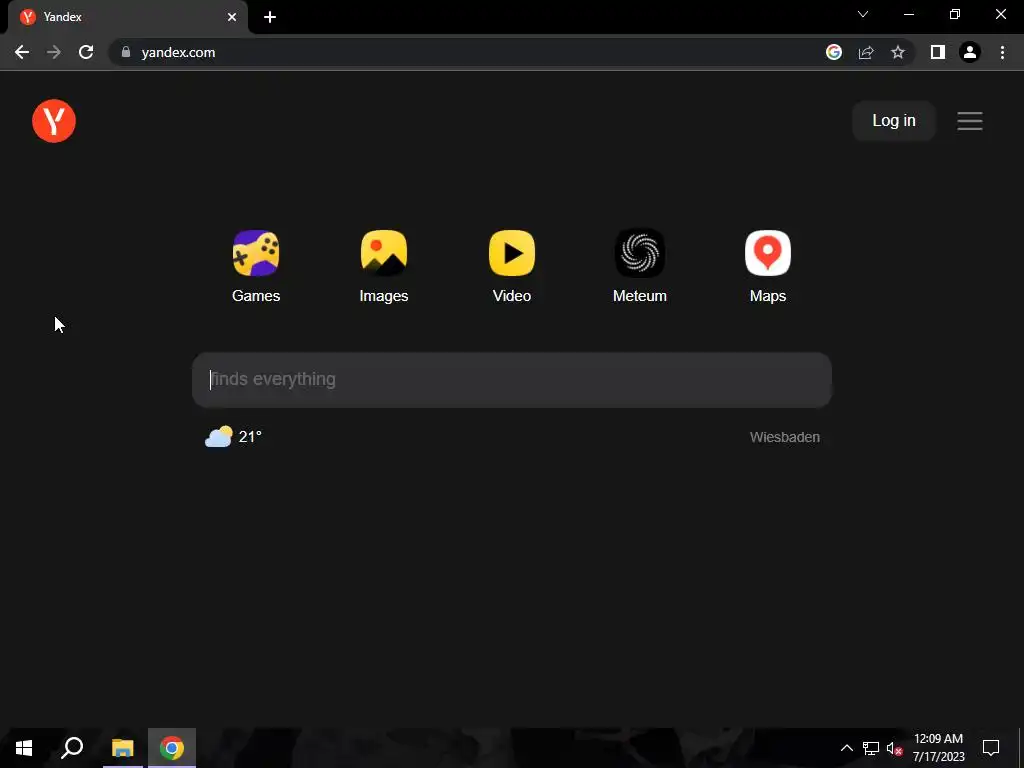
Task: Open a new browser tab
Action: point(270,17)
